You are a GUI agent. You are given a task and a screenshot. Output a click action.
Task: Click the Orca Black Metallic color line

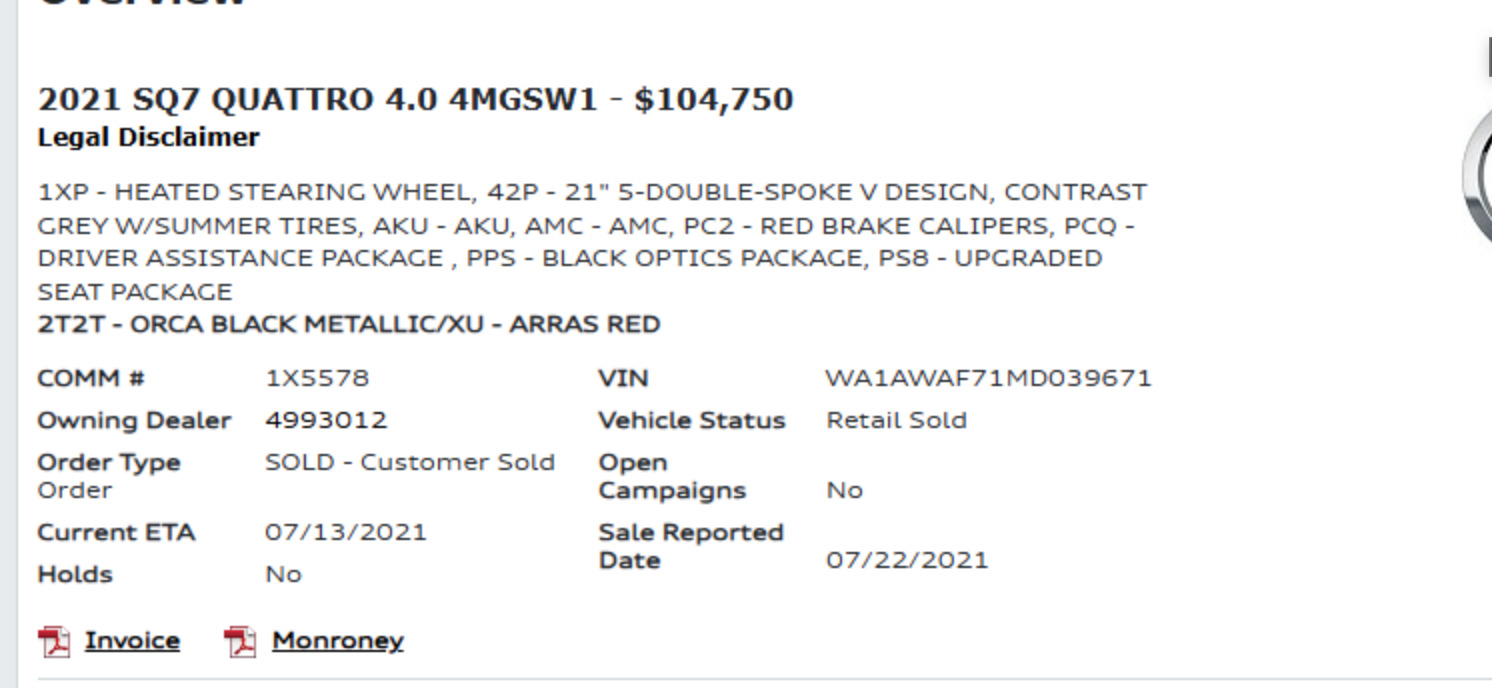click(x=349, y=325)
